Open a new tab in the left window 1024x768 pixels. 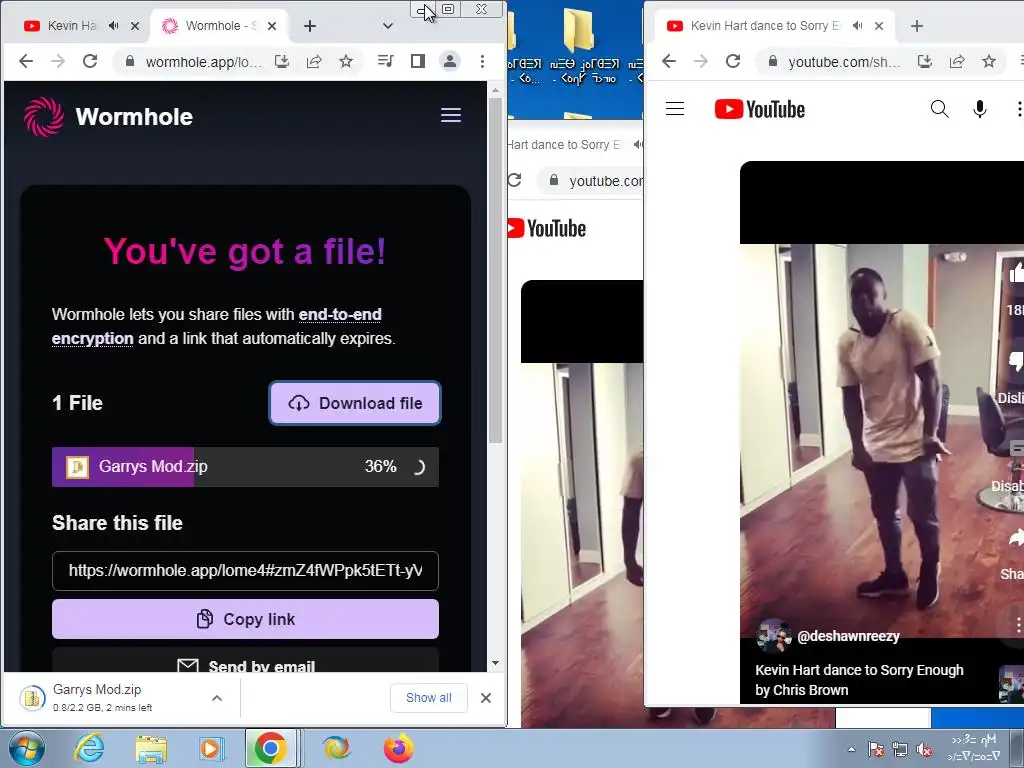click(310, 26)
